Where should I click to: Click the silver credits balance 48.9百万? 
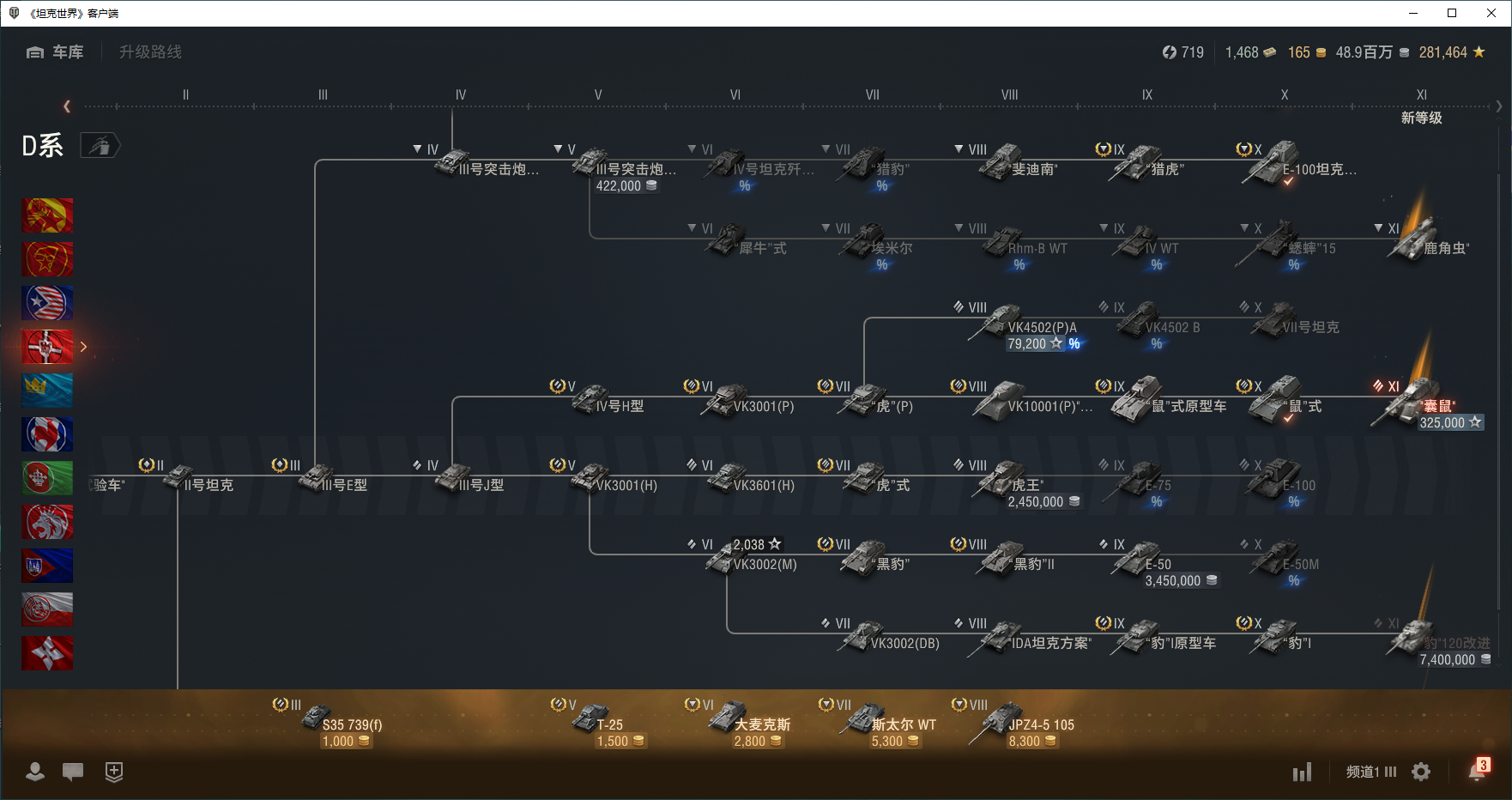[1372, 52]
